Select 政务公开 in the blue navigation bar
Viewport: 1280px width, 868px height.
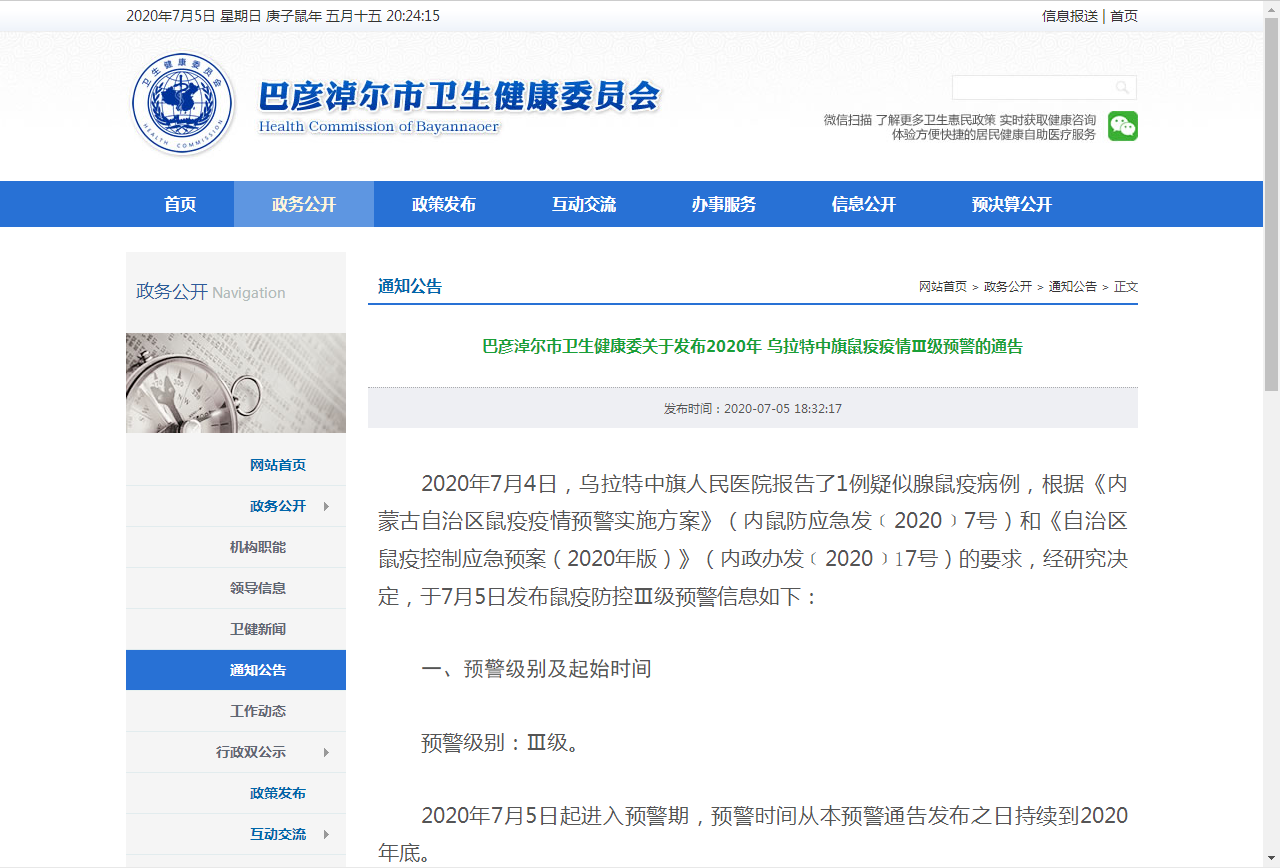[304, 204]
